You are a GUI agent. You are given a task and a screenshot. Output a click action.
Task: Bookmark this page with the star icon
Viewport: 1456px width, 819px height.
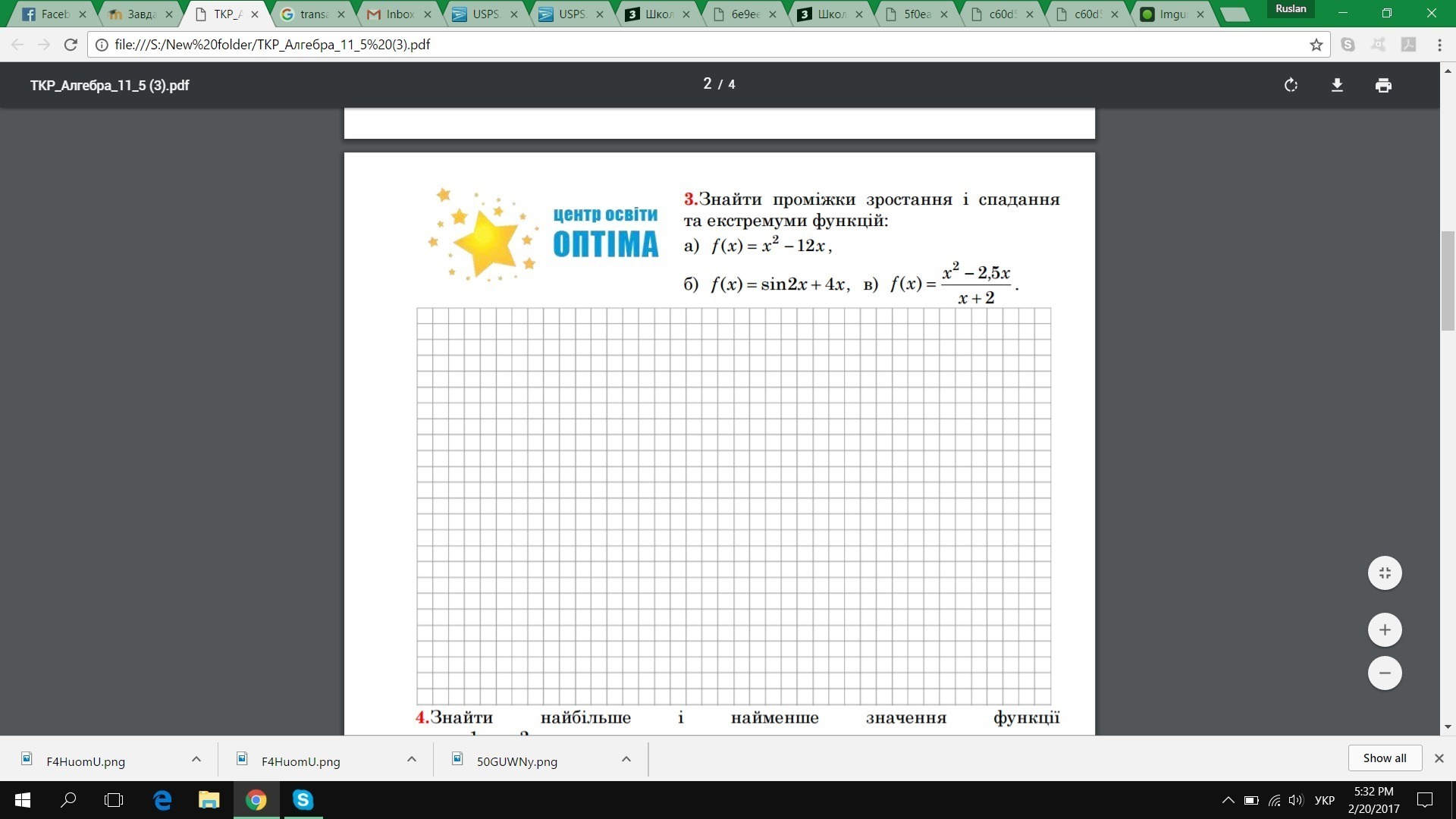coord(1316,45)
